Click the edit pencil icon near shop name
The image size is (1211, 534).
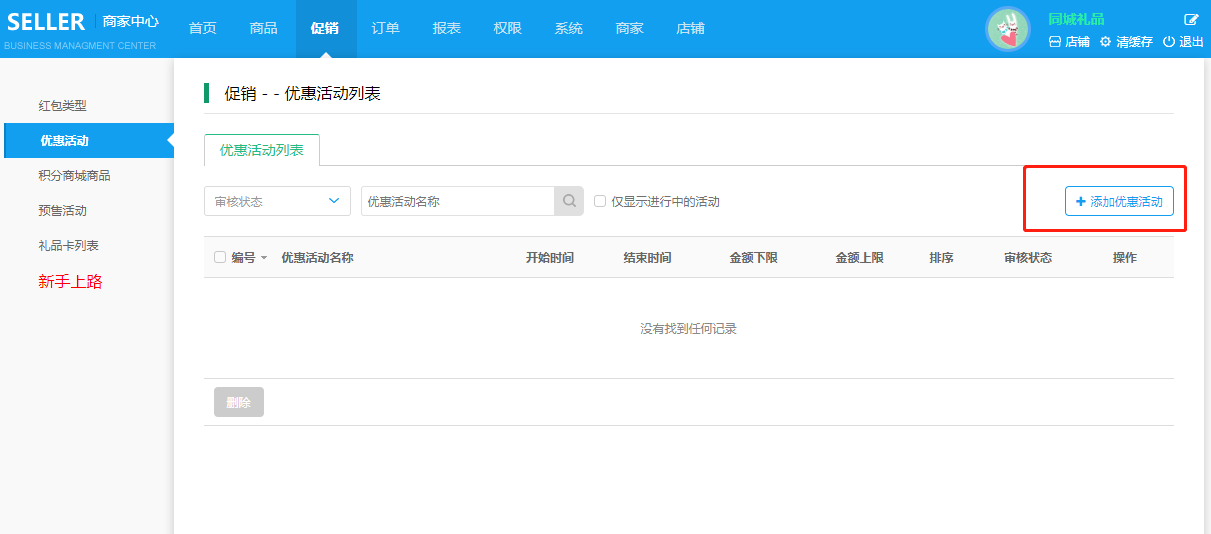click(1191, 20)
